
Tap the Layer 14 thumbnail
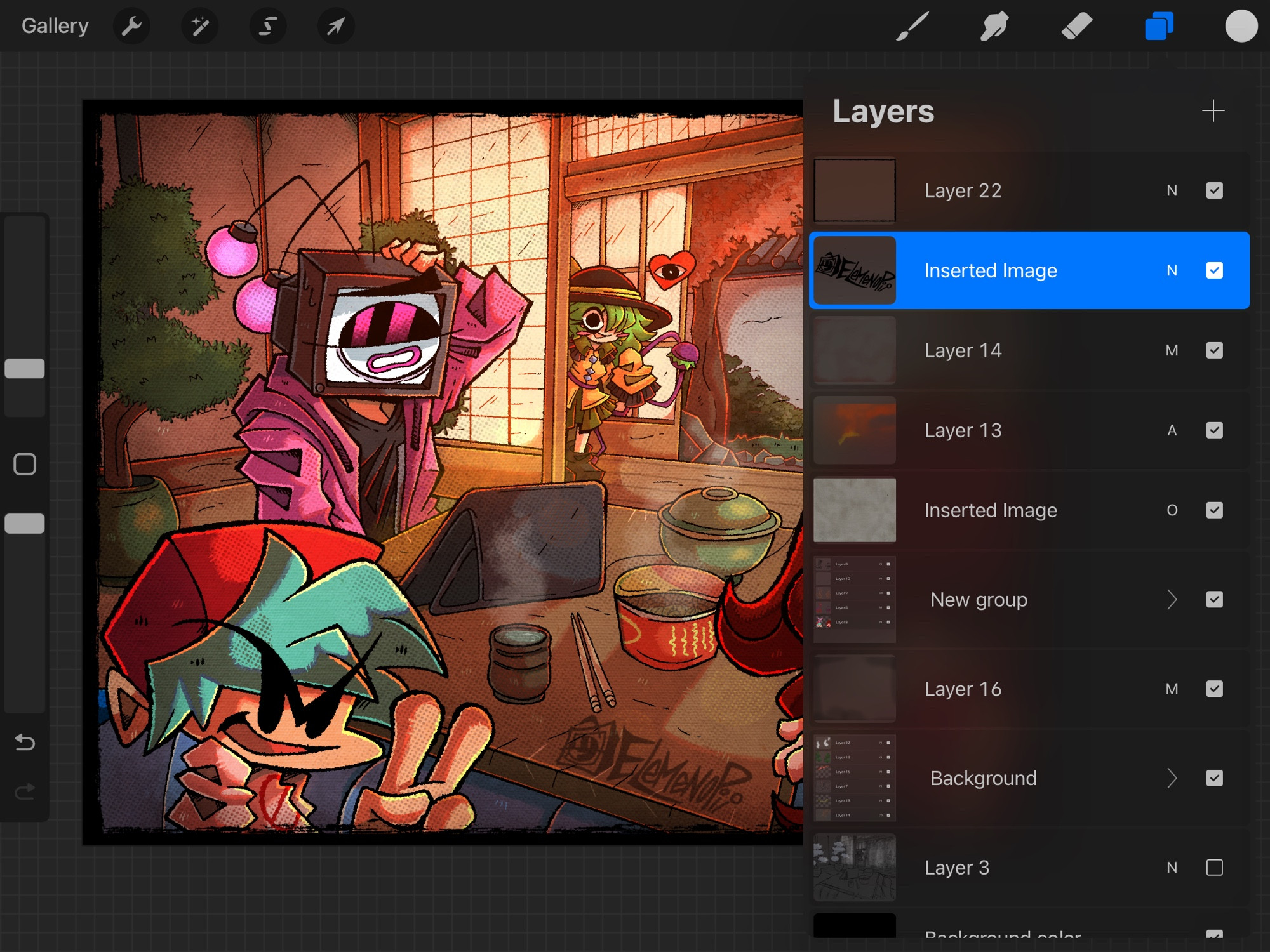point(855,350)
